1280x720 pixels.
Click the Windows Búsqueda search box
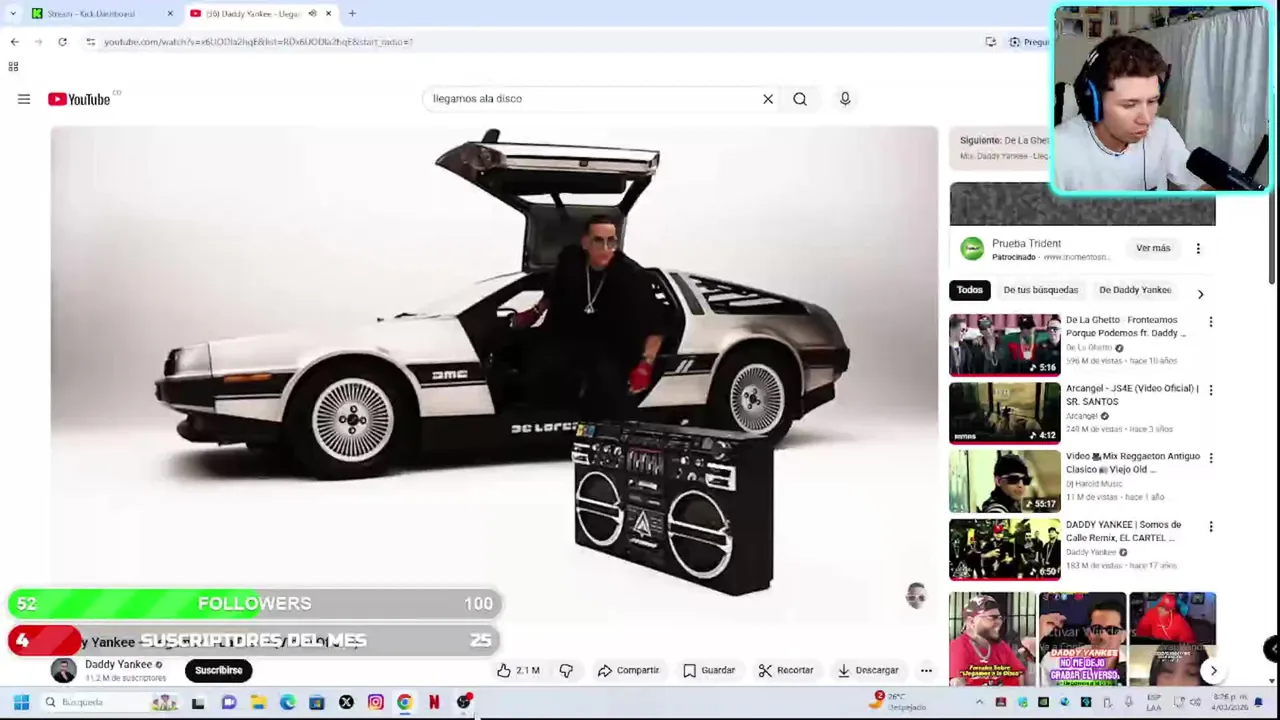tap(110, 703)
